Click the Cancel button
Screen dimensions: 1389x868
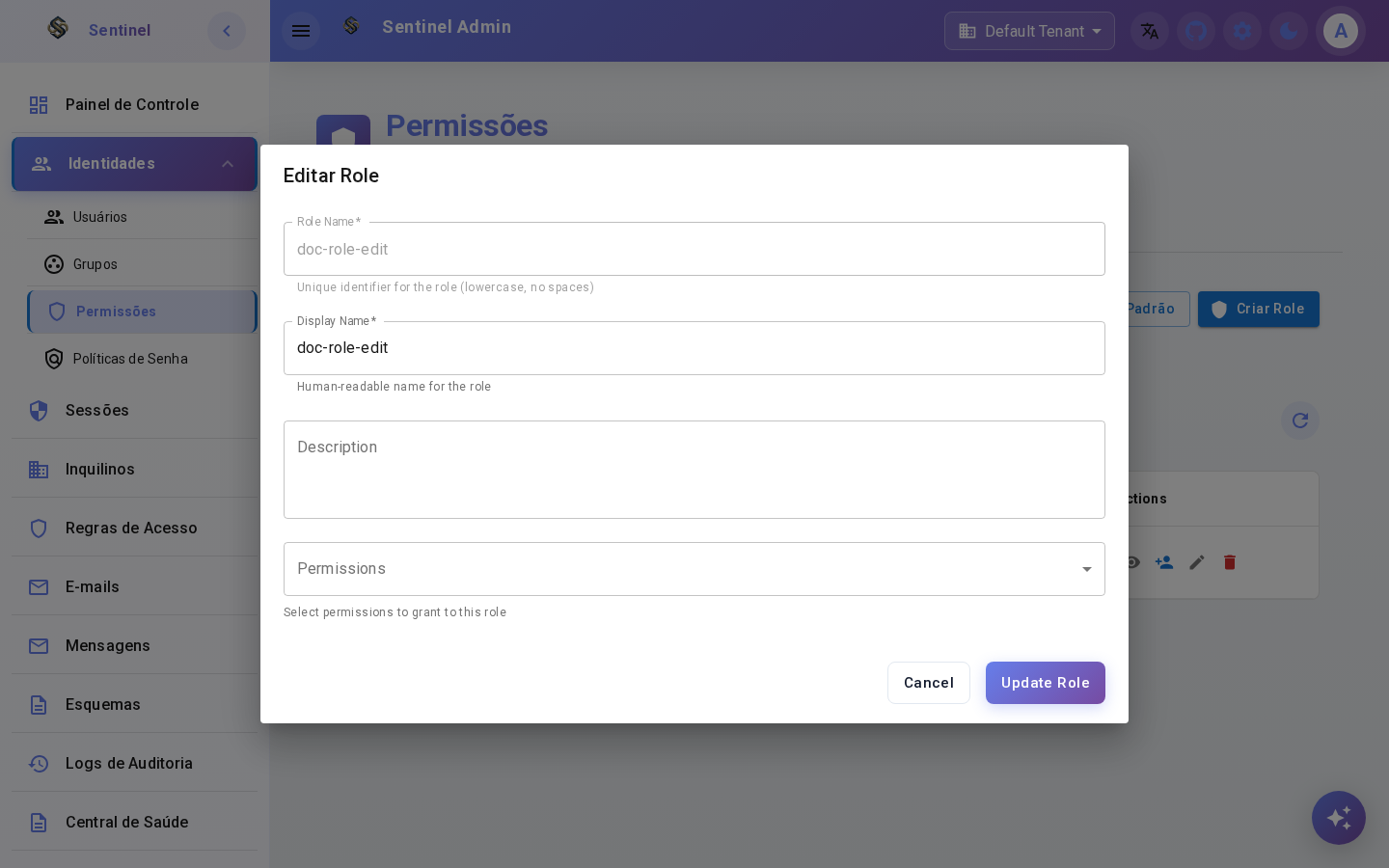tap(929, 683)
